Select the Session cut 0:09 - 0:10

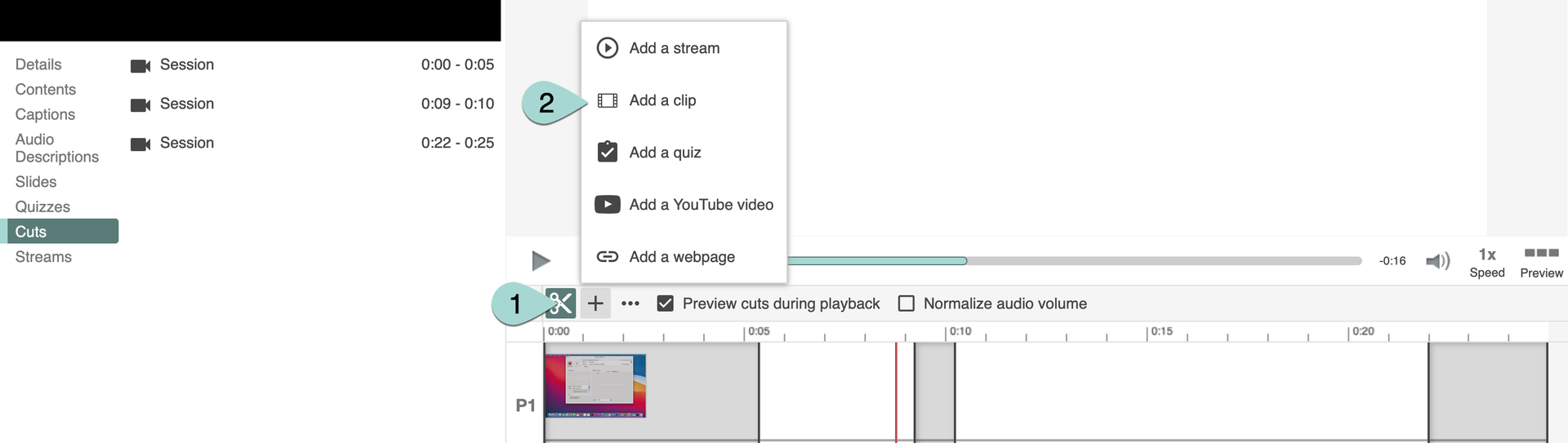(312, 104)
